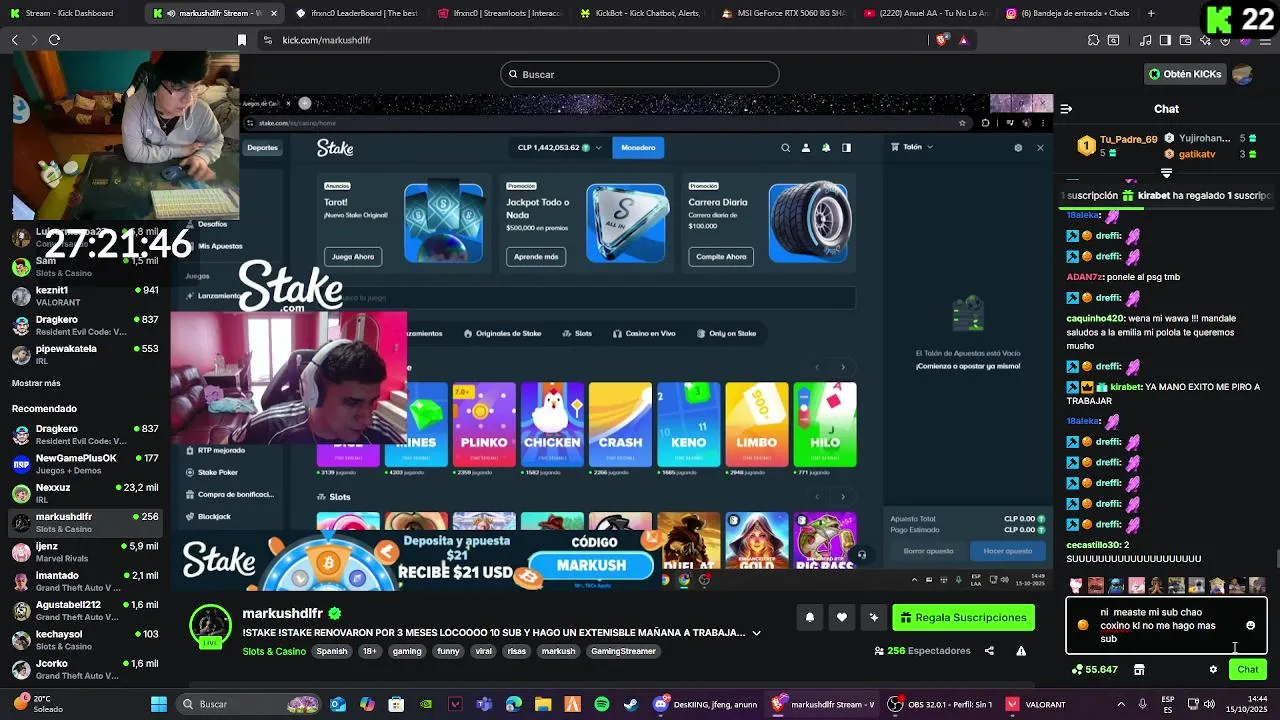This screenshot has height=720, width=1280.
Task: Expand the stream title chevron
Action: (756, 633)
